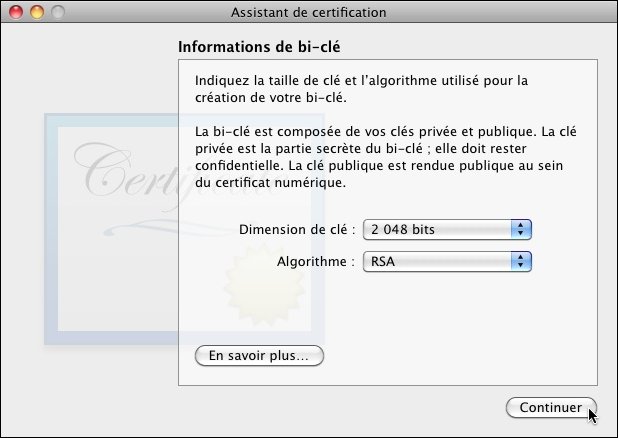Minimize the assistant with the yellow button

click(x=37, y=12)
